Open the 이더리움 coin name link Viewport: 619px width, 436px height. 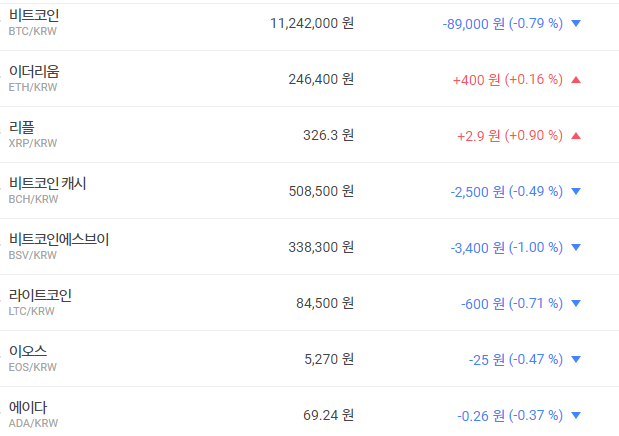(34, 72)
